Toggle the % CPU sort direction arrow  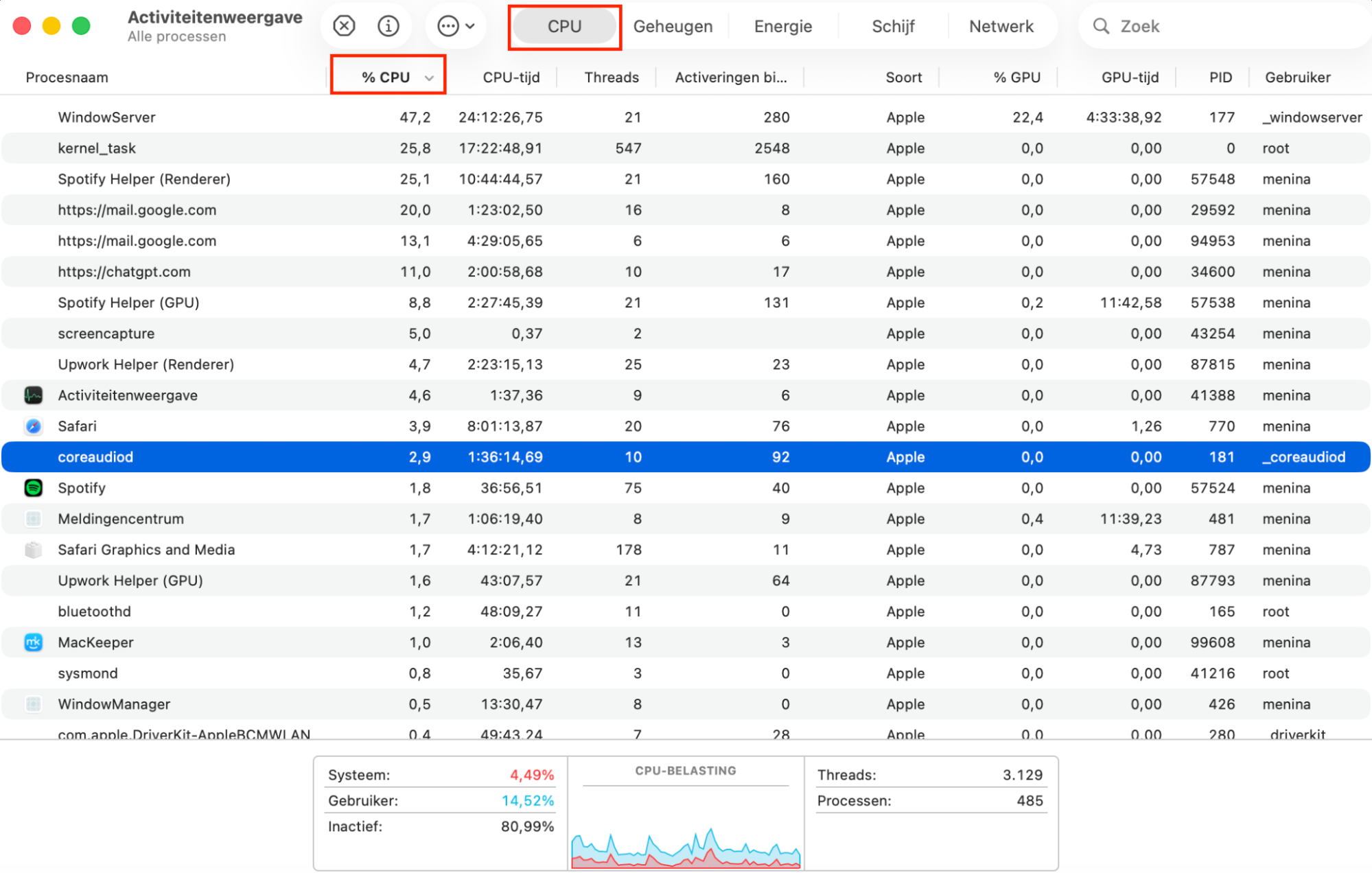click(x=430, y=77)
